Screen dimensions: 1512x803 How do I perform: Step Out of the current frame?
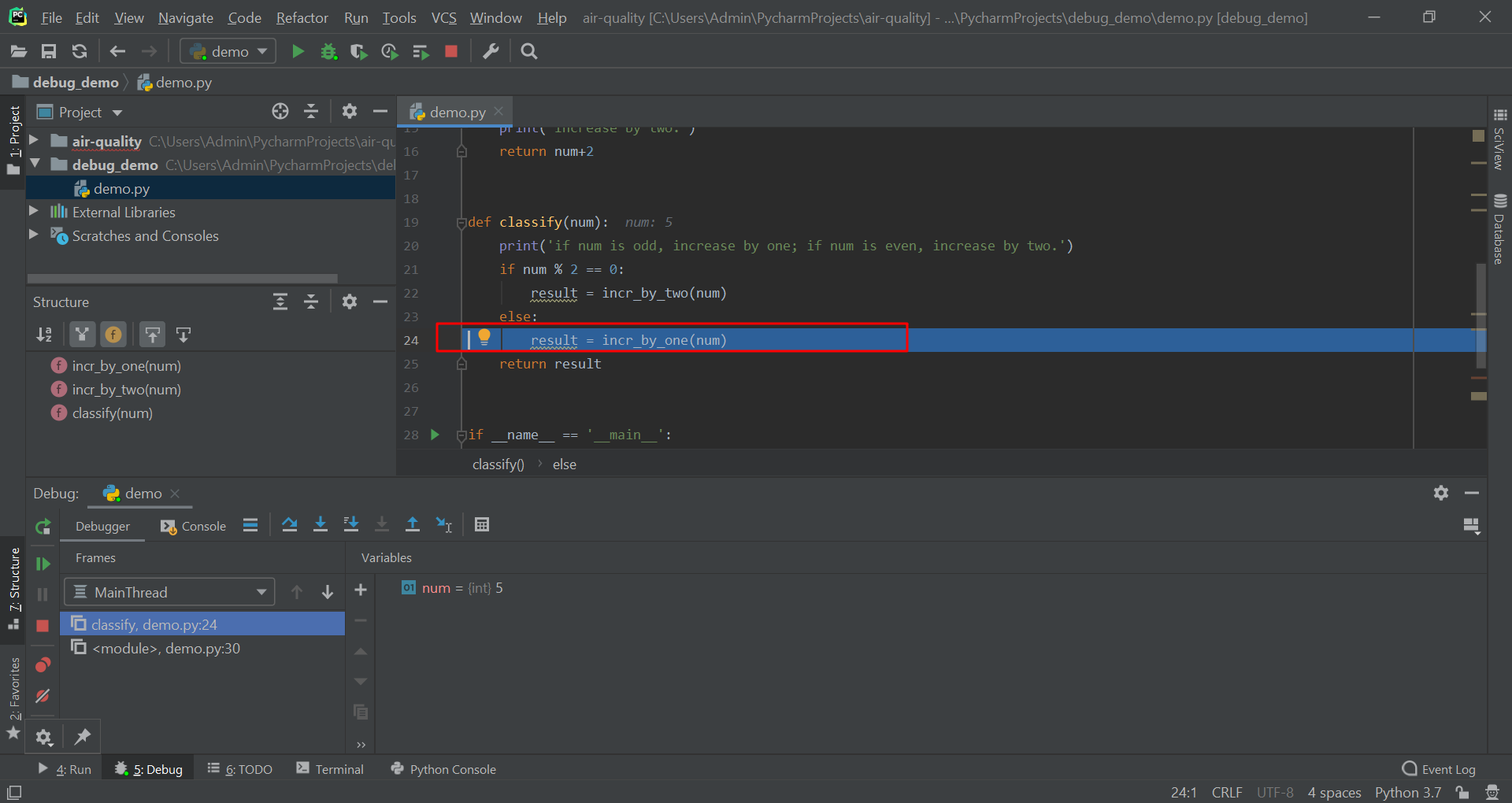(413, 524)
